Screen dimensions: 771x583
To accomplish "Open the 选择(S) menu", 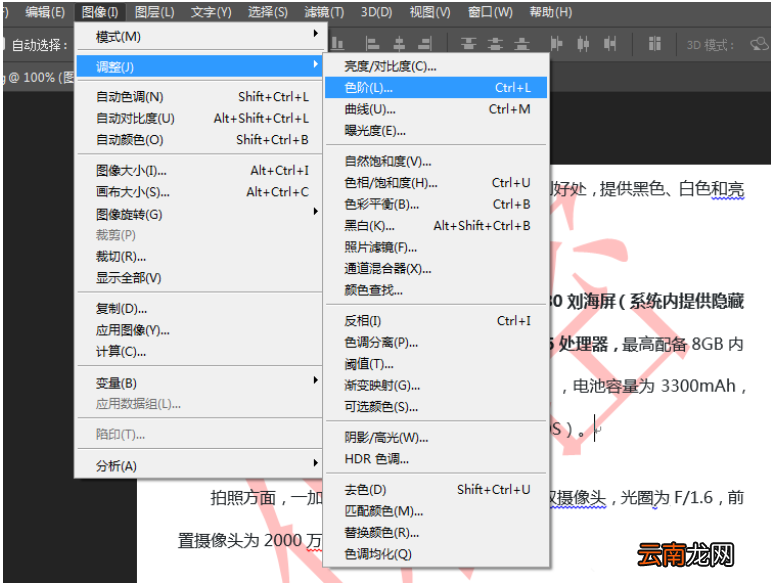I will (267, 12).
